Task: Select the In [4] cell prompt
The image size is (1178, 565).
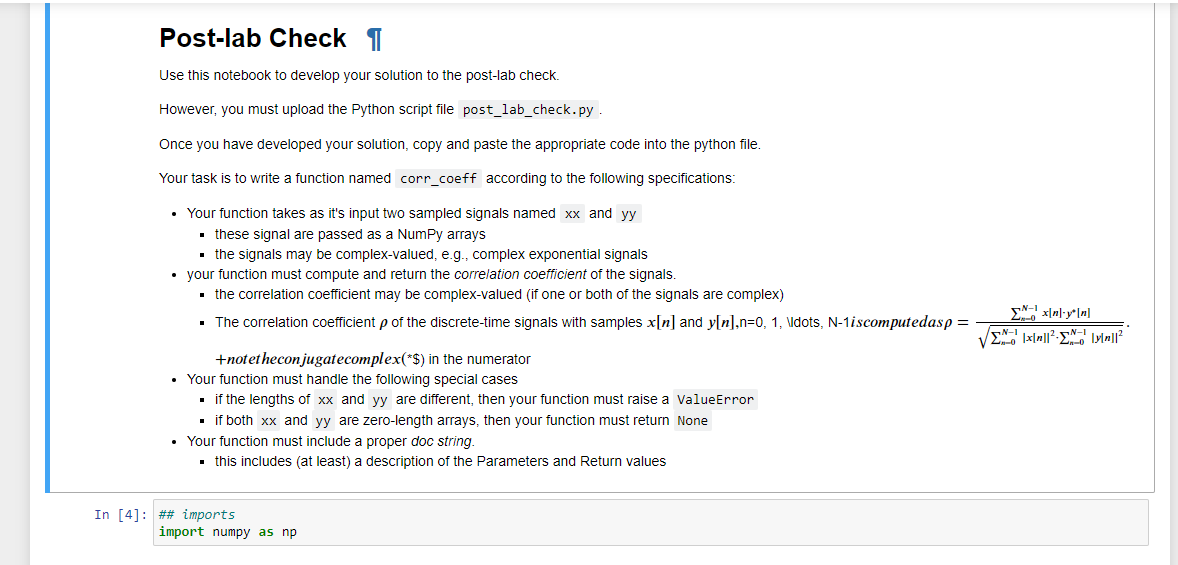Action: coord(120,515)
